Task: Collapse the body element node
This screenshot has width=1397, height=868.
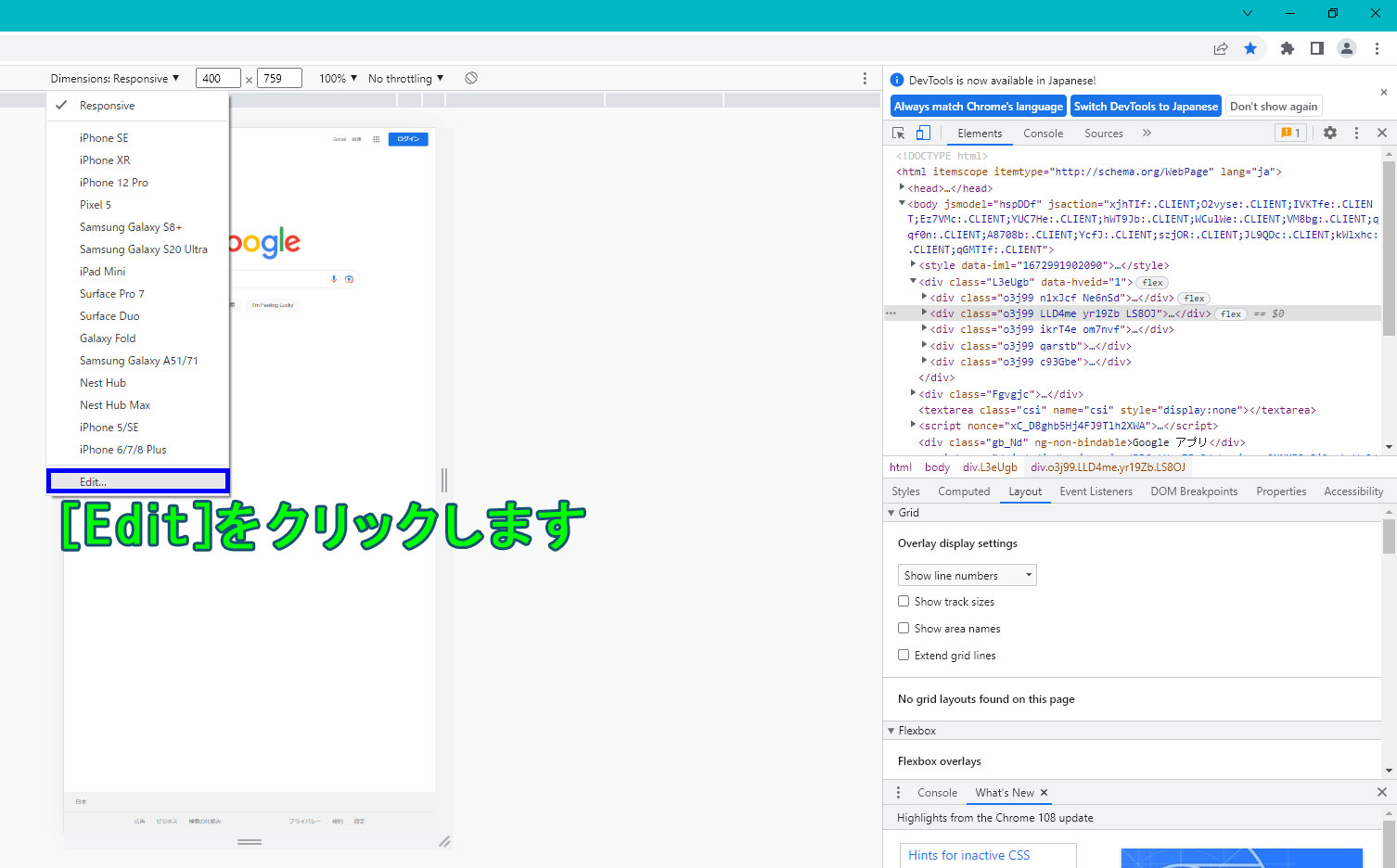Action: point(902,203)
